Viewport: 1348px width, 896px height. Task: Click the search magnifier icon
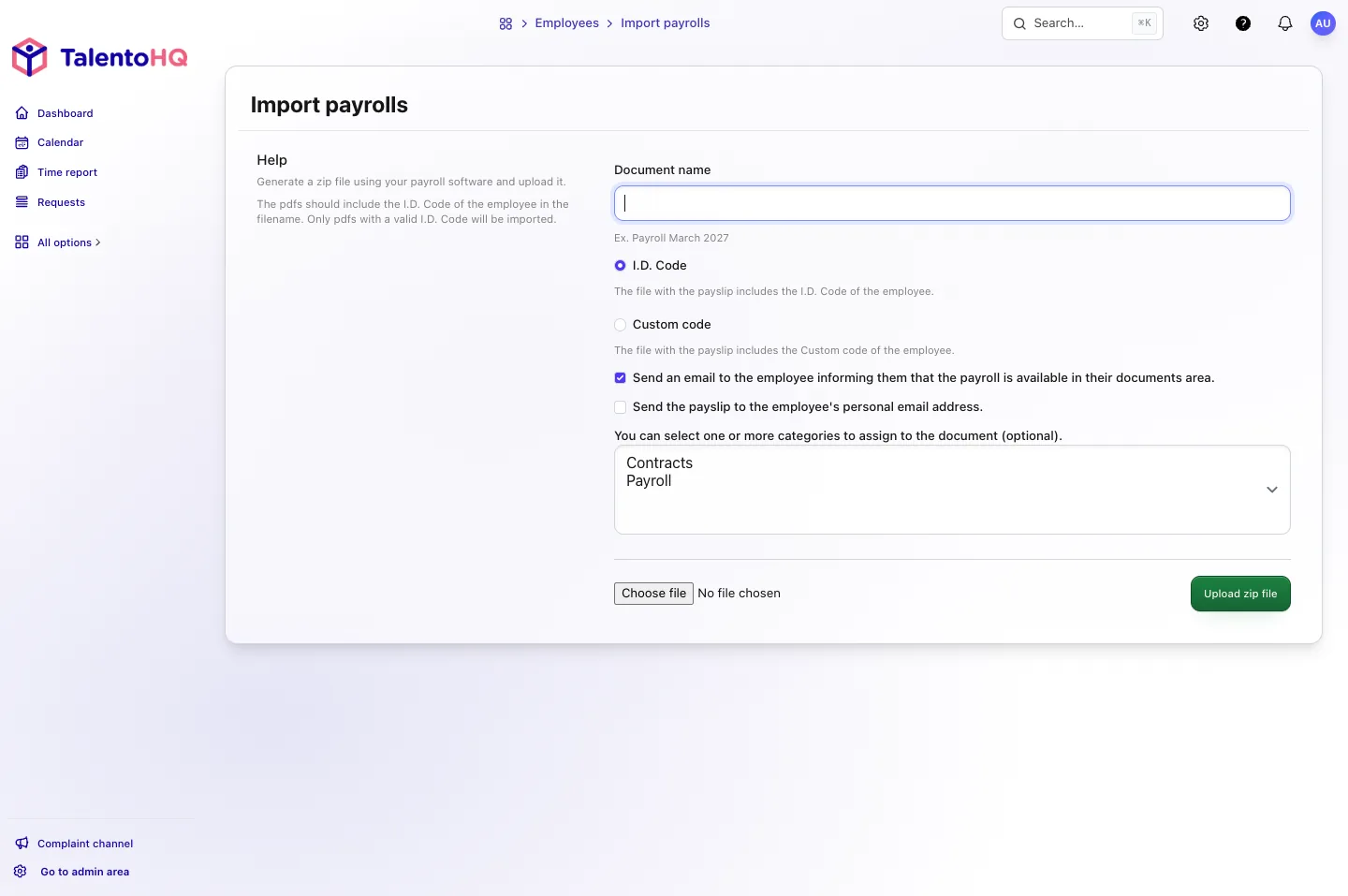click(1019, 23)
